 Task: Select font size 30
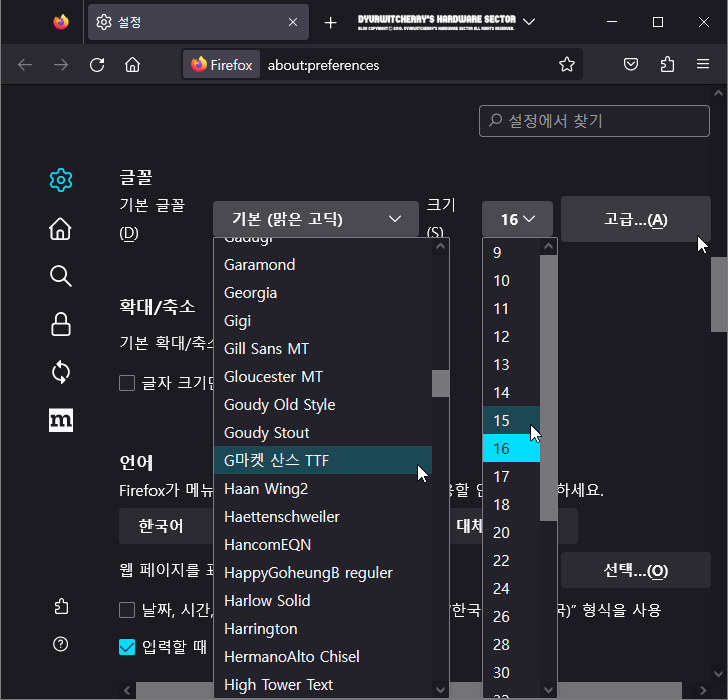511,672
